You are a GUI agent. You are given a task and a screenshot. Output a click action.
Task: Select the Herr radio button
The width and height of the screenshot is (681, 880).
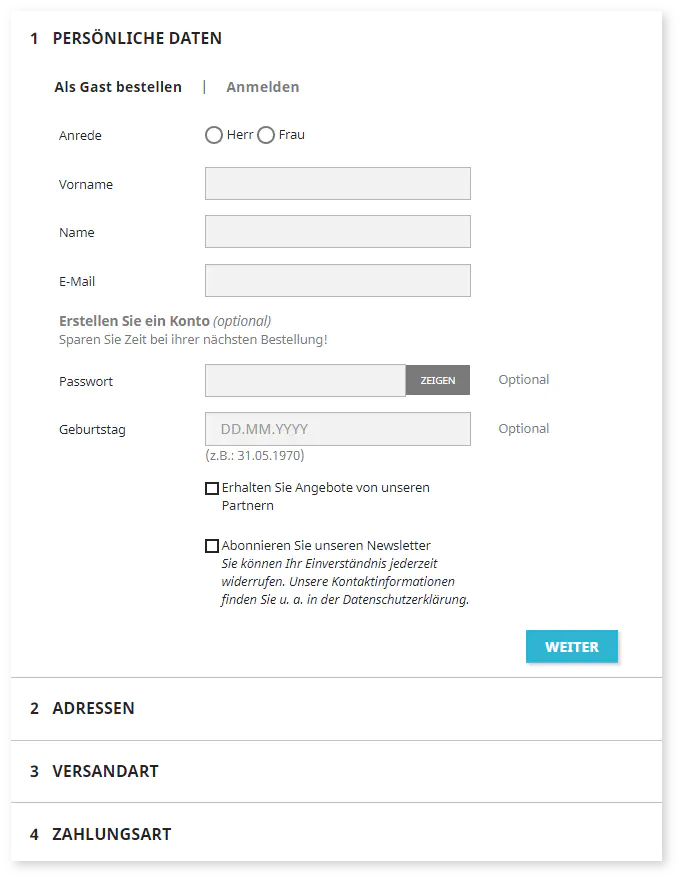pos(214,135)
